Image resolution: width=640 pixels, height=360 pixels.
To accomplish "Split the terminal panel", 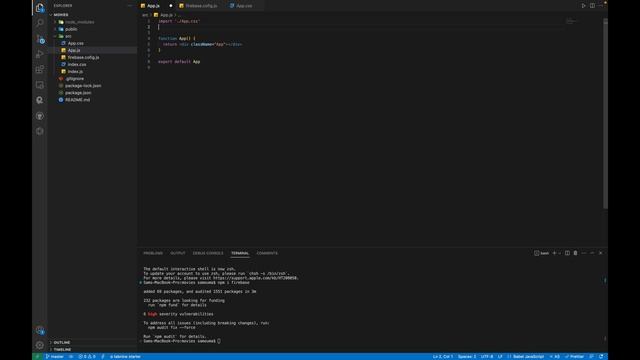I will [567, 253].
